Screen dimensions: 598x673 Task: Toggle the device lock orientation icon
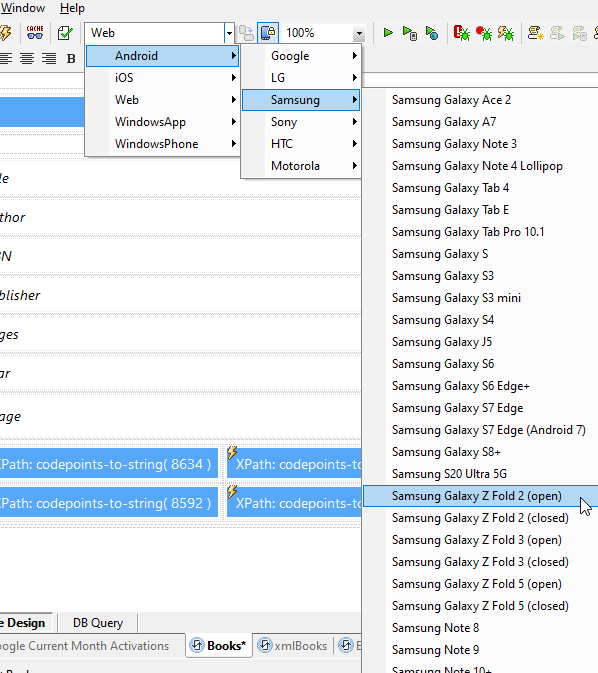pyautogui.click(x=268, y=33)
